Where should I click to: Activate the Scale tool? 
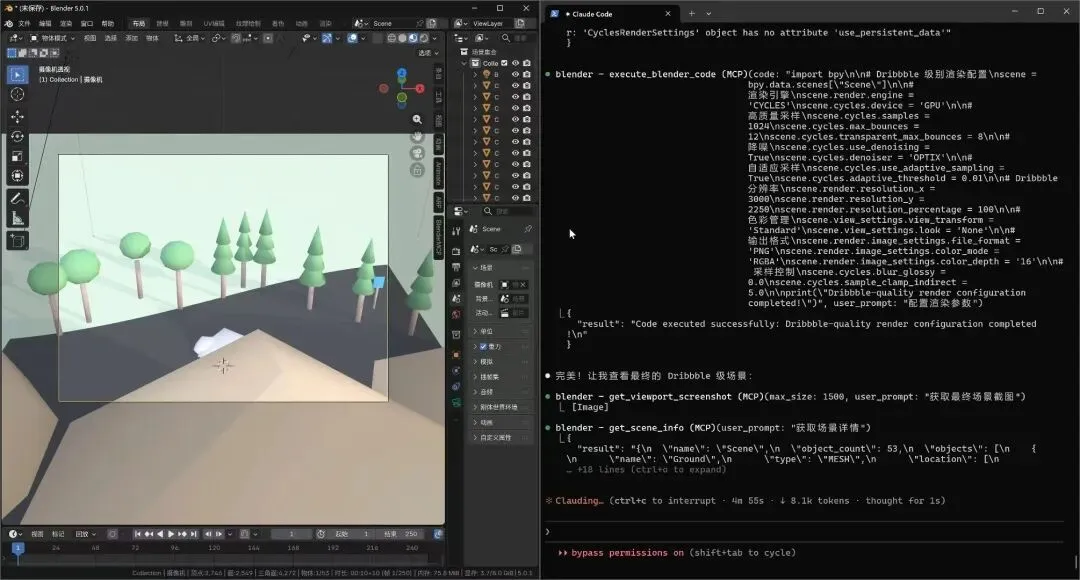point(18,156)
